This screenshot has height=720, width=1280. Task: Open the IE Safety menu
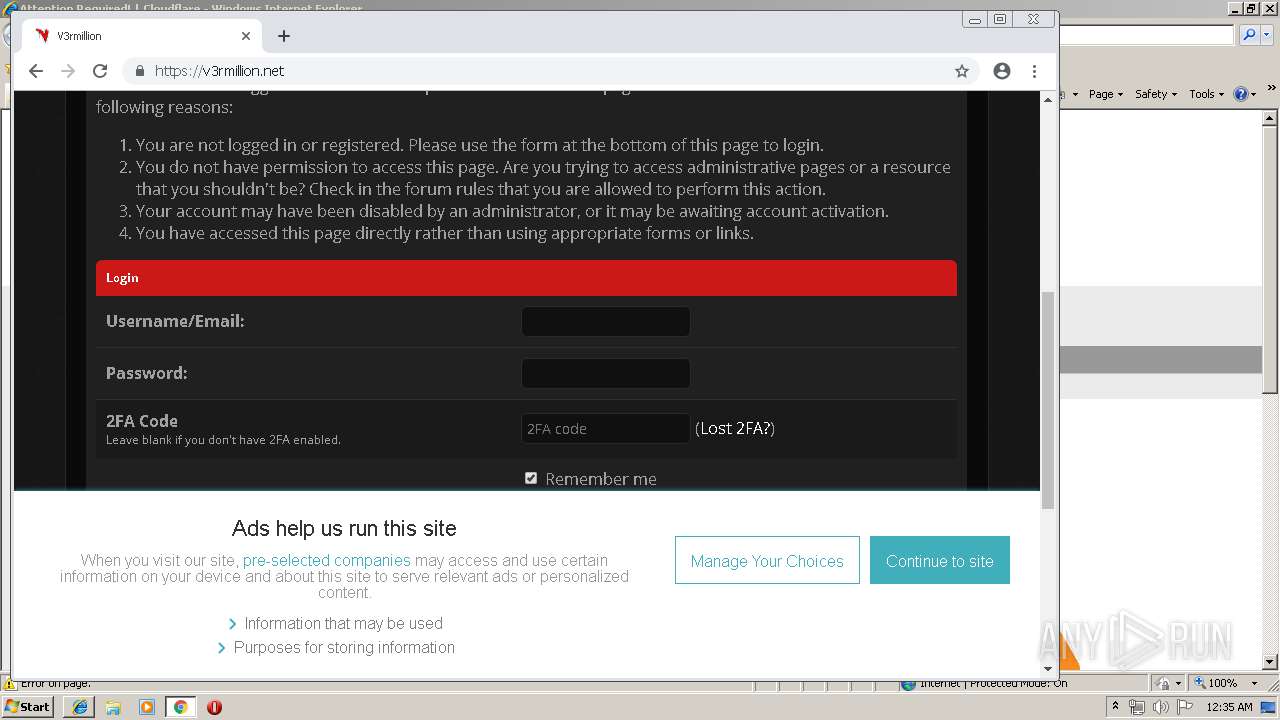1156,94
